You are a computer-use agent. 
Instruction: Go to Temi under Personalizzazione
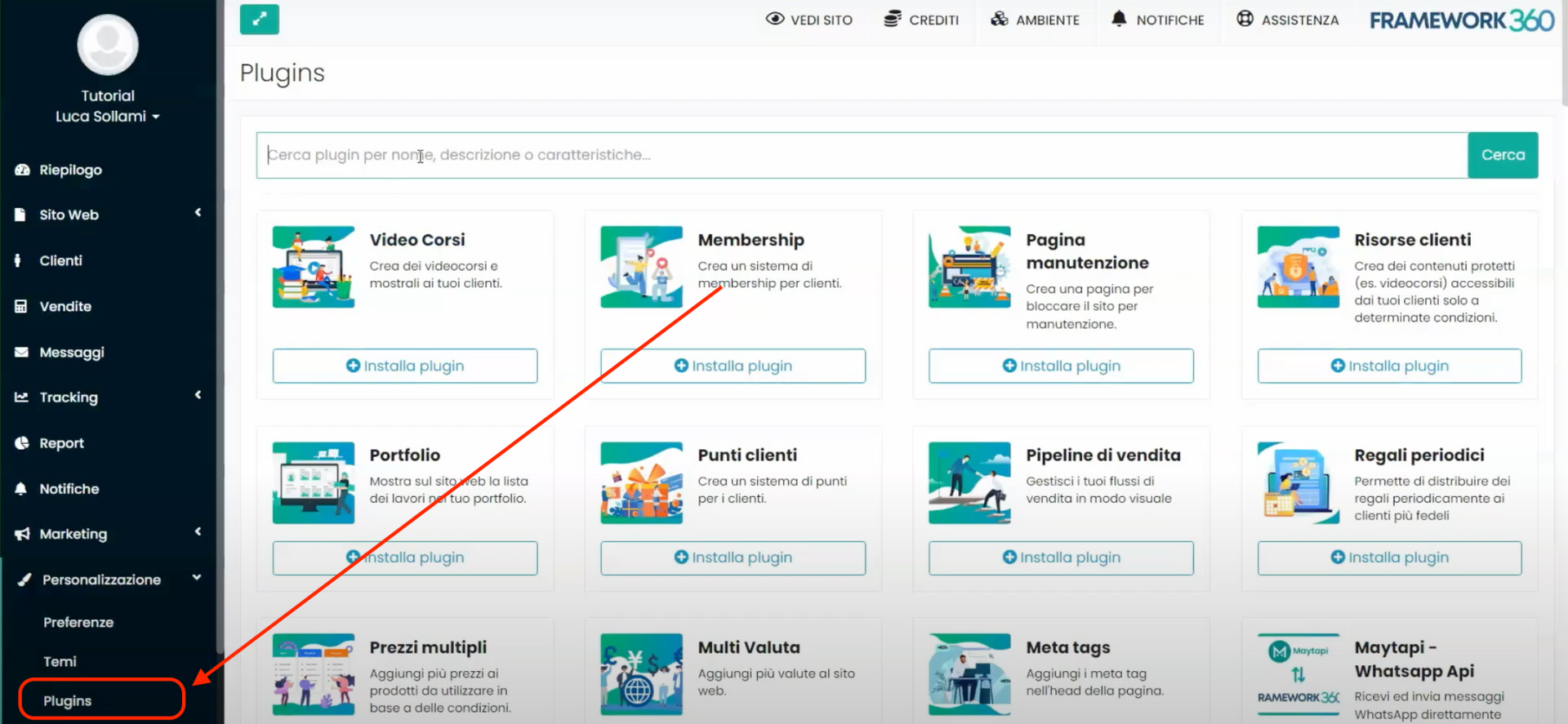60,661
